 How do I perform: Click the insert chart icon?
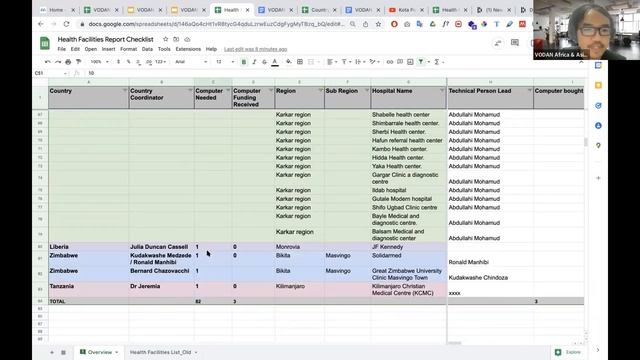[410, 62]
